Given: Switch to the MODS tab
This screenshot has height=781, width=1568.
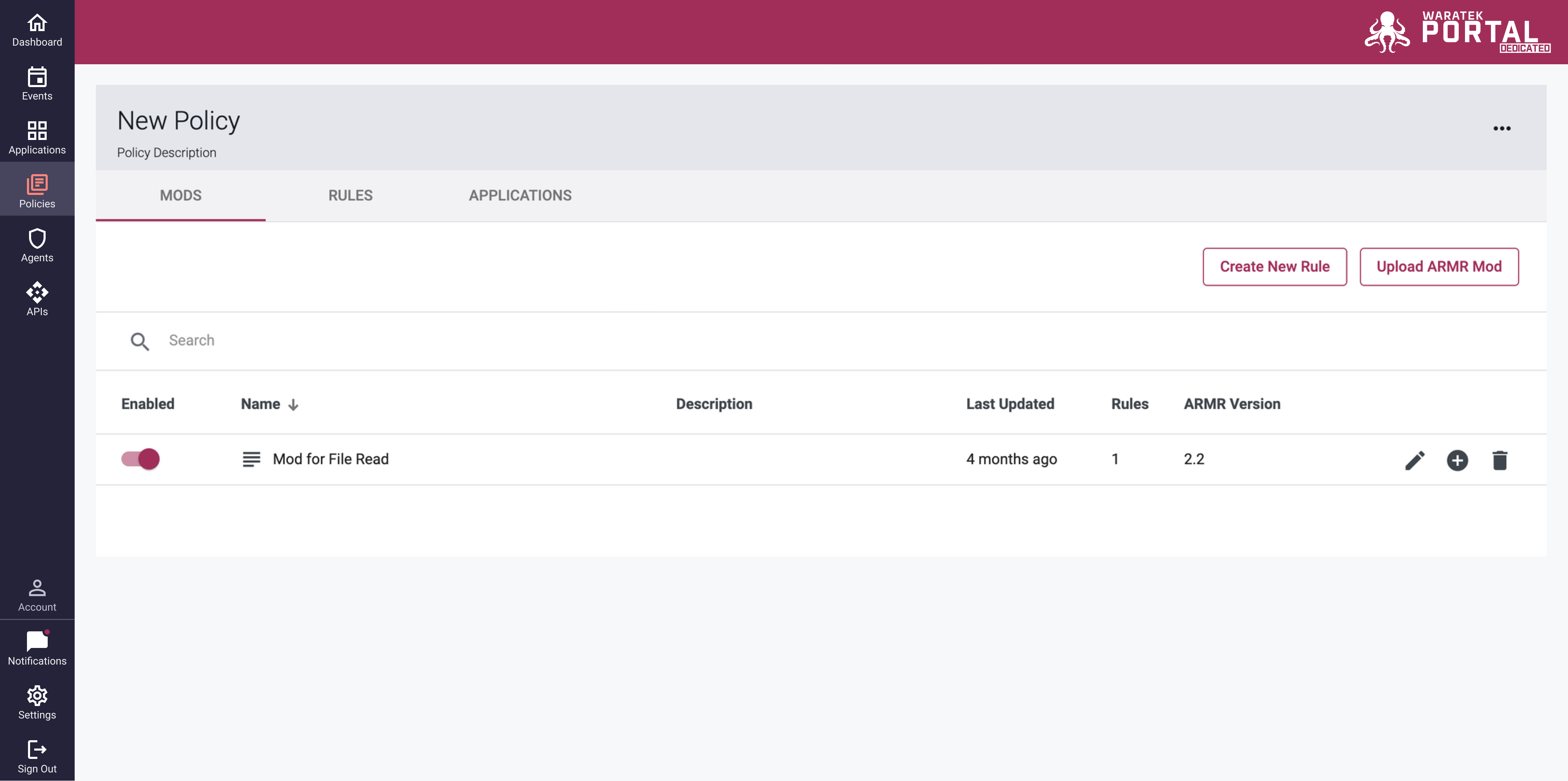Looking at the screenshot, I should click(181, 195).
